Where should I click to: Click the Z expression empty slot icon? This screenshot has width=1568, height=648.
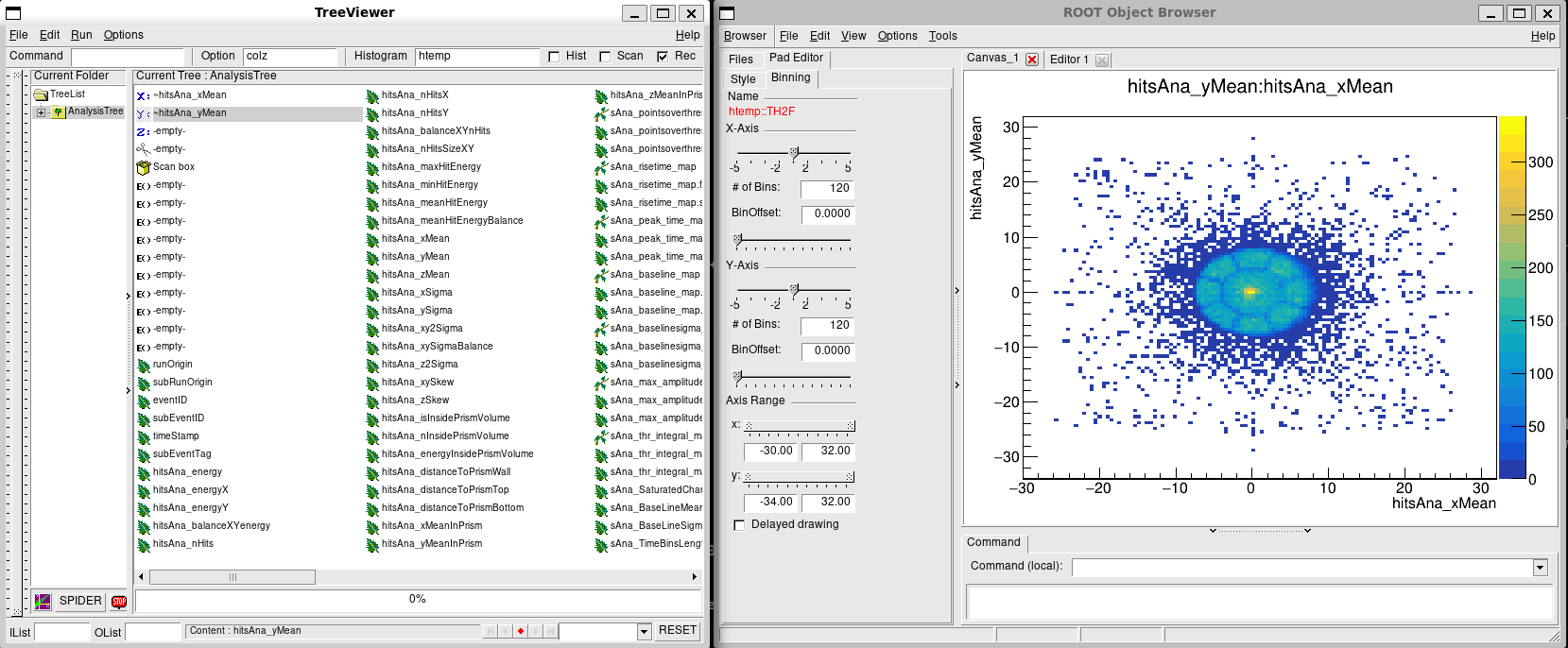tap(143, 131)
